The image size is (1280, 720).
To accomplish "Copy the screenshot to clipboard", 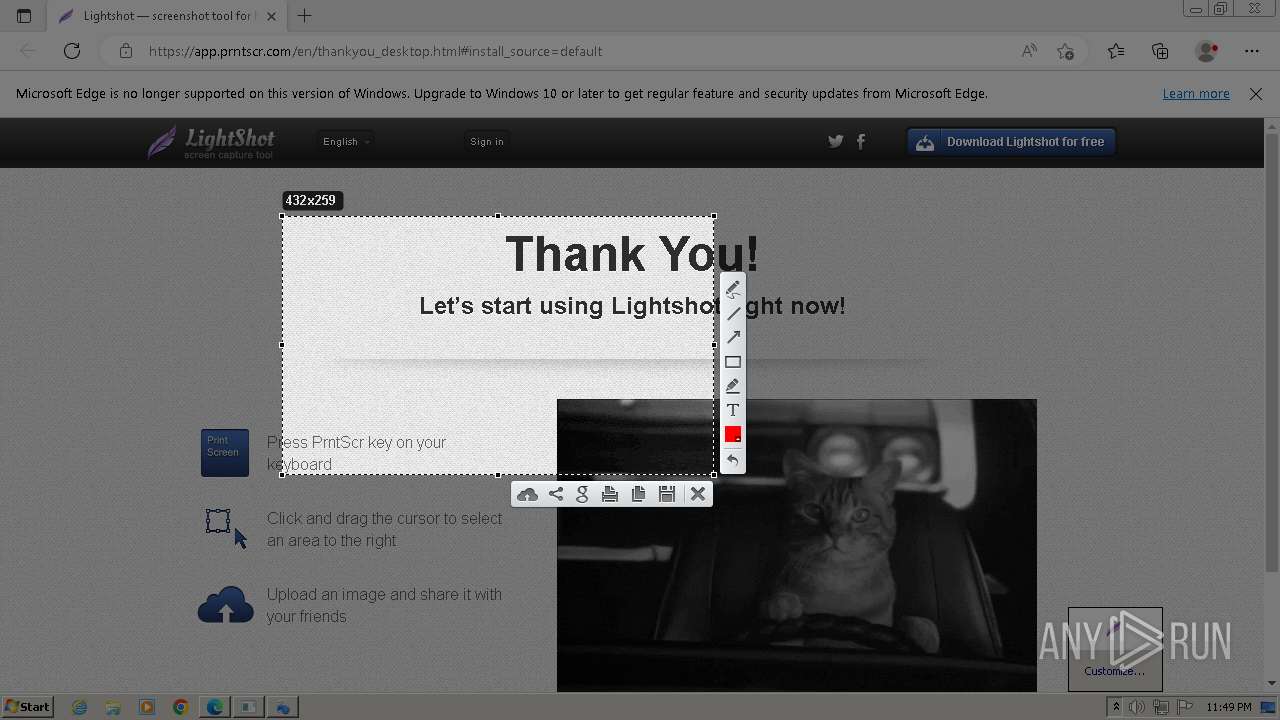I will coord(638,494).
